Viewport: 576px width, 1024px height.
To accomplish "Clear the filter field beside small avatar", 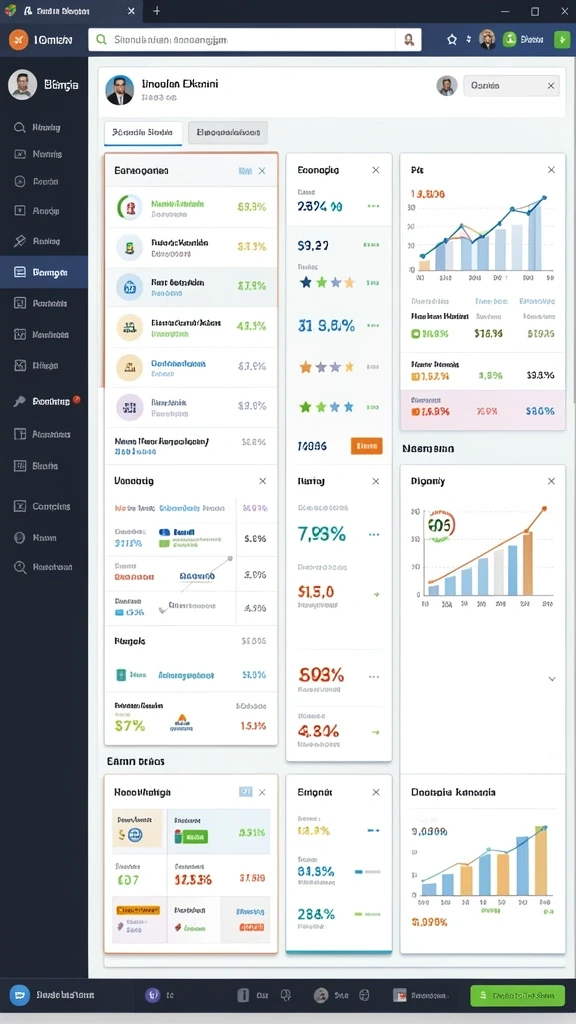I will [551, 86].
